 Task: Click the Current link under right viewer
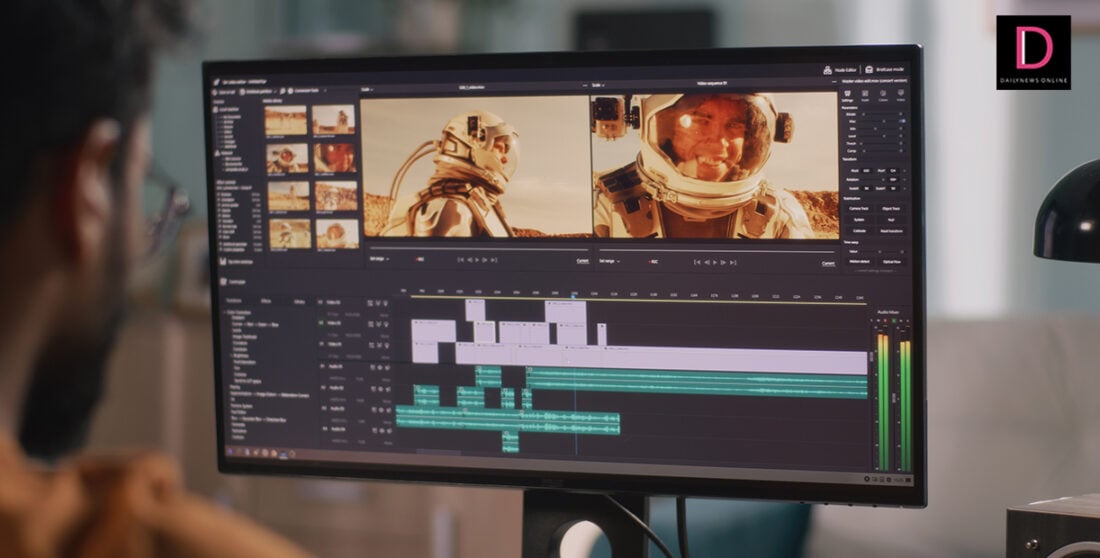(x=828, y=263)
